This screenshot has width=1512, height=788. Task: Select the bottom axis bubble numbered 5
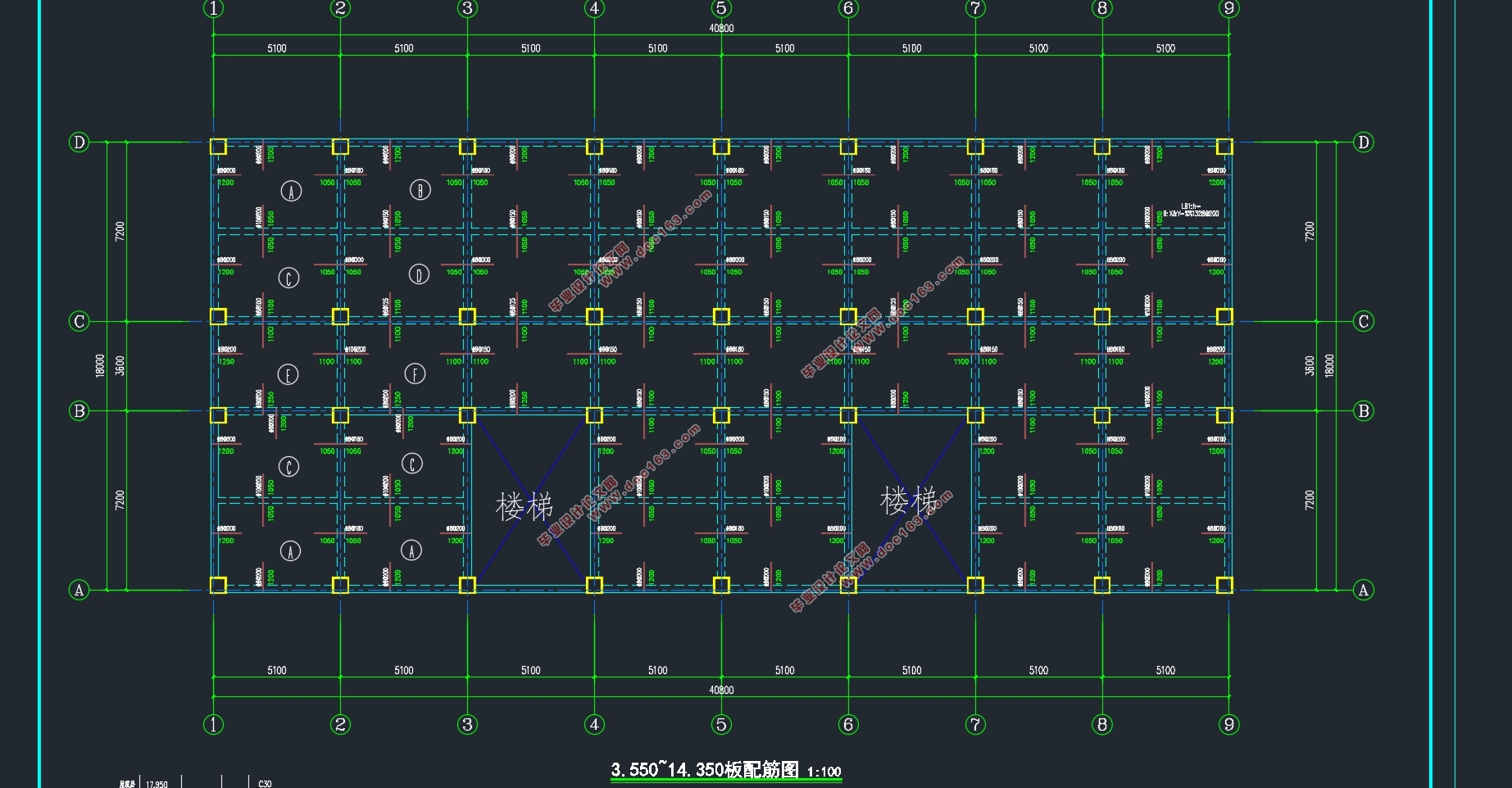pyautogui.click(x=721, y=724)
